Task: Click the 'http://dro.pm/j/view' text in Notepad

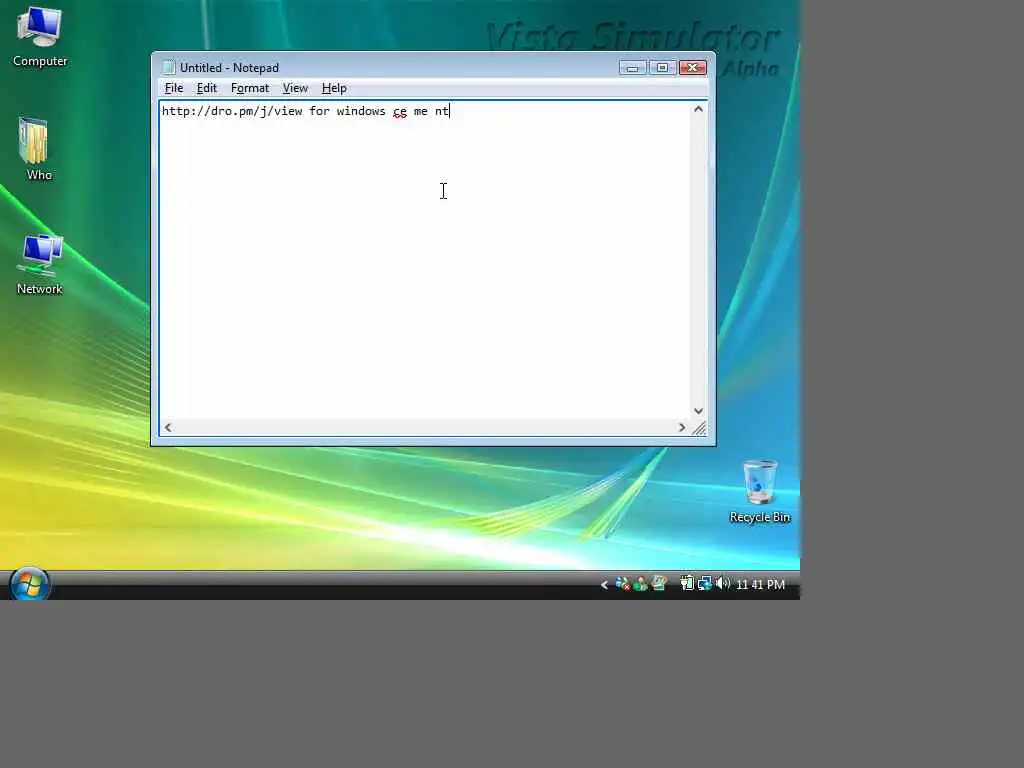Action: tap(232, 111)
